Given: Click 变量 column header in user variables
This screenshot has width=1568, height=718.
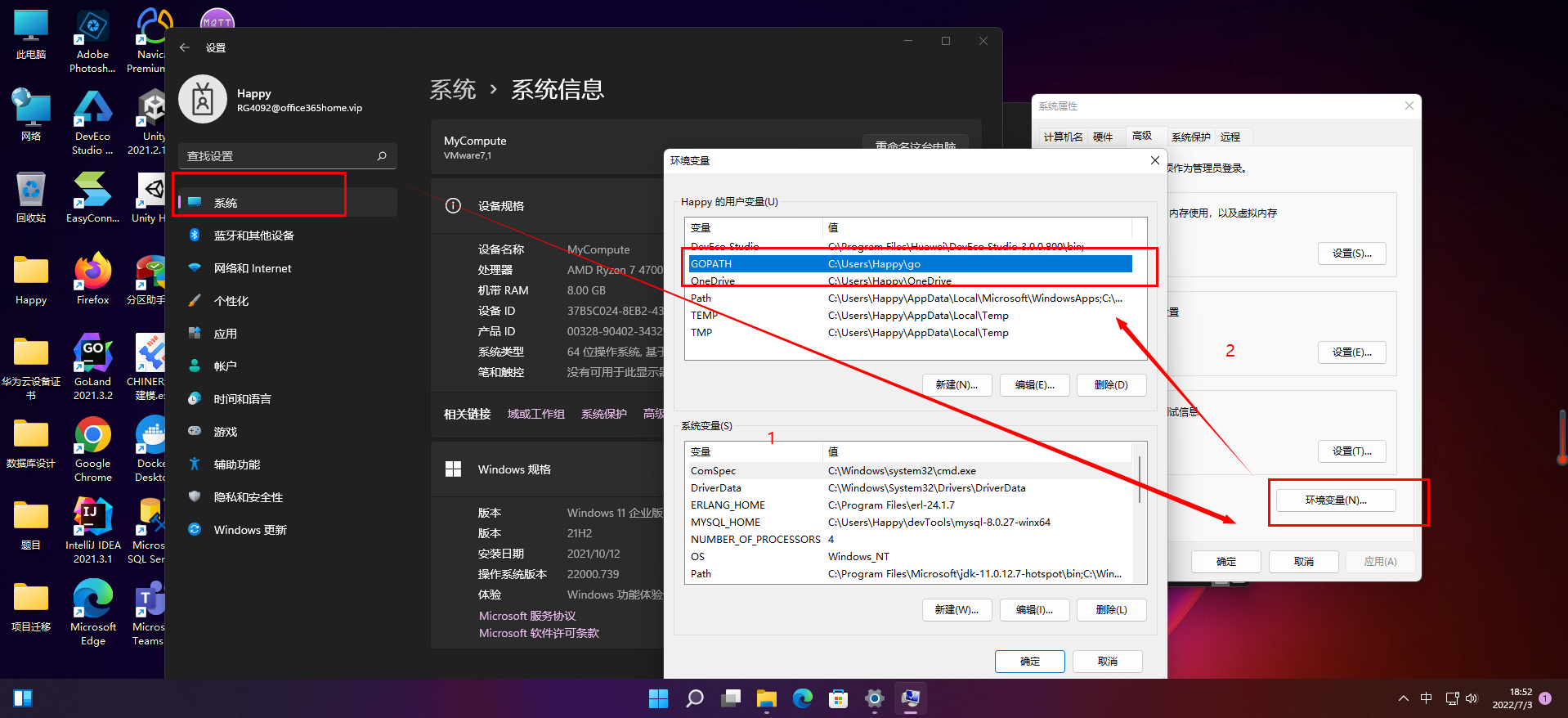Looking at the screenshot, I should (x=754, y=227).
